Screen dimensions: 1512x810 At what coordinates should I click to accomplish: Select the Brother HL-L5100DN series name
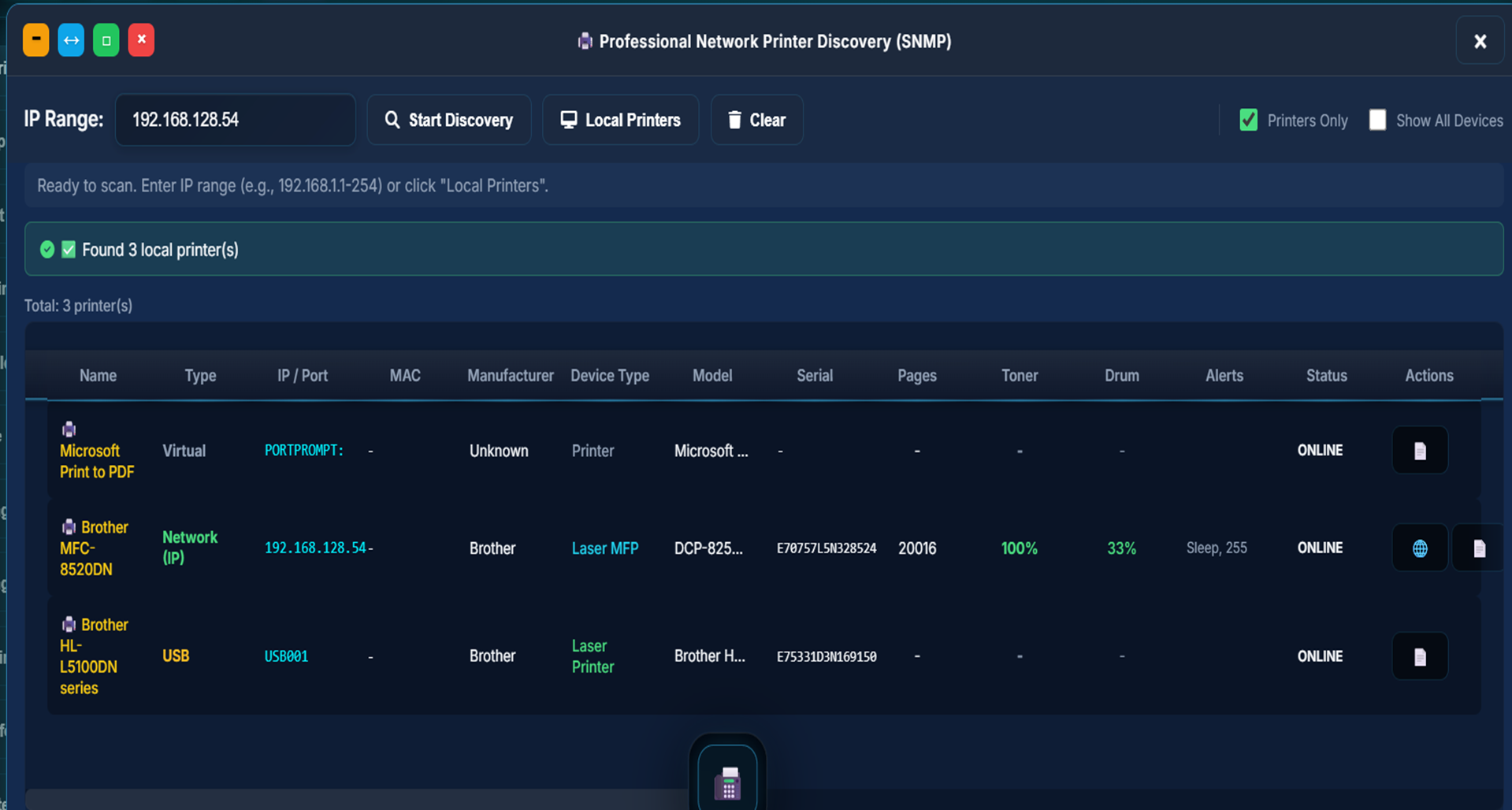click(94, 656)
